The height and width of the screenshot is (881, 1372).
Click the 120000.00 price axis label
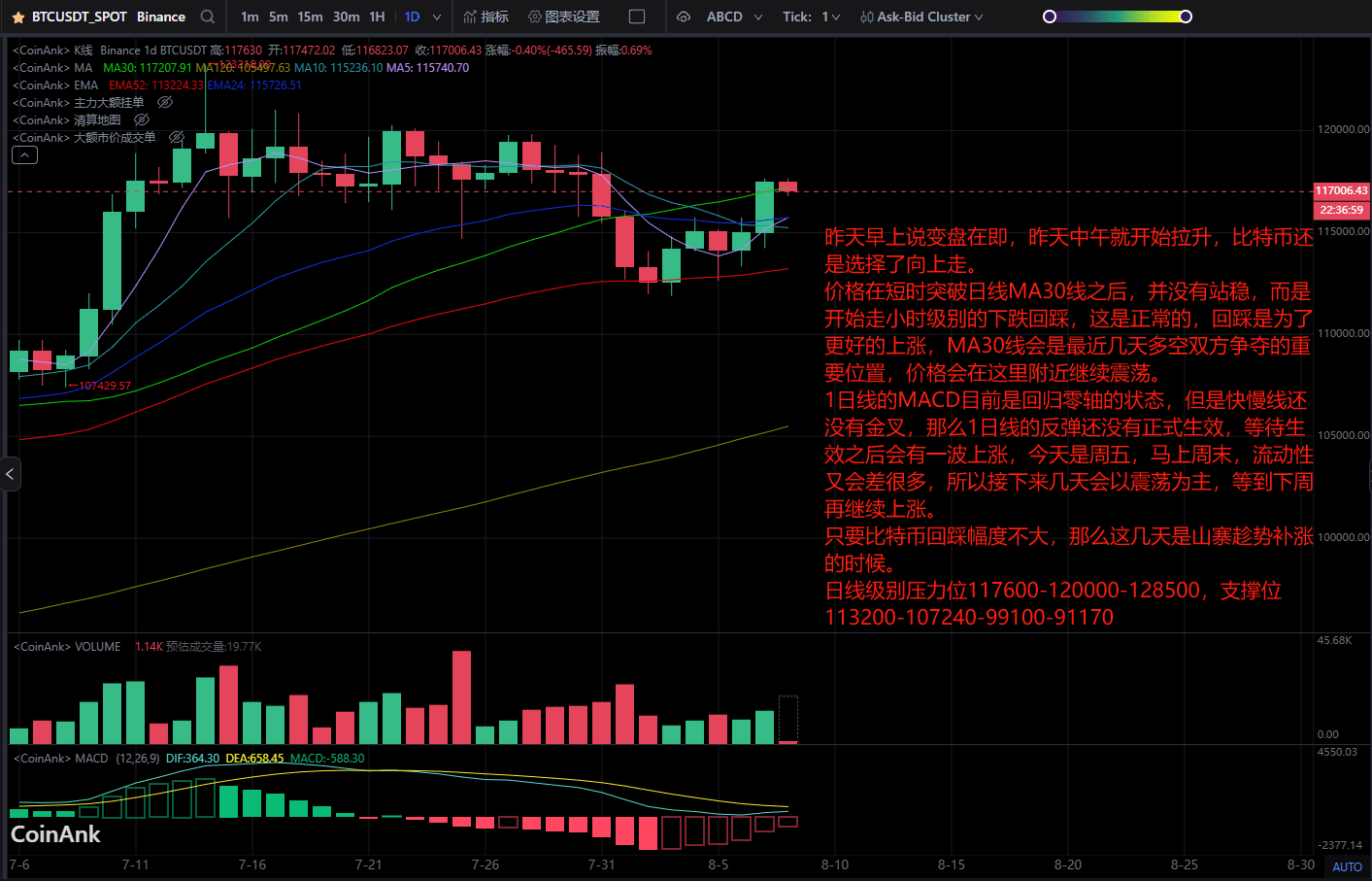click(1343, 129)
